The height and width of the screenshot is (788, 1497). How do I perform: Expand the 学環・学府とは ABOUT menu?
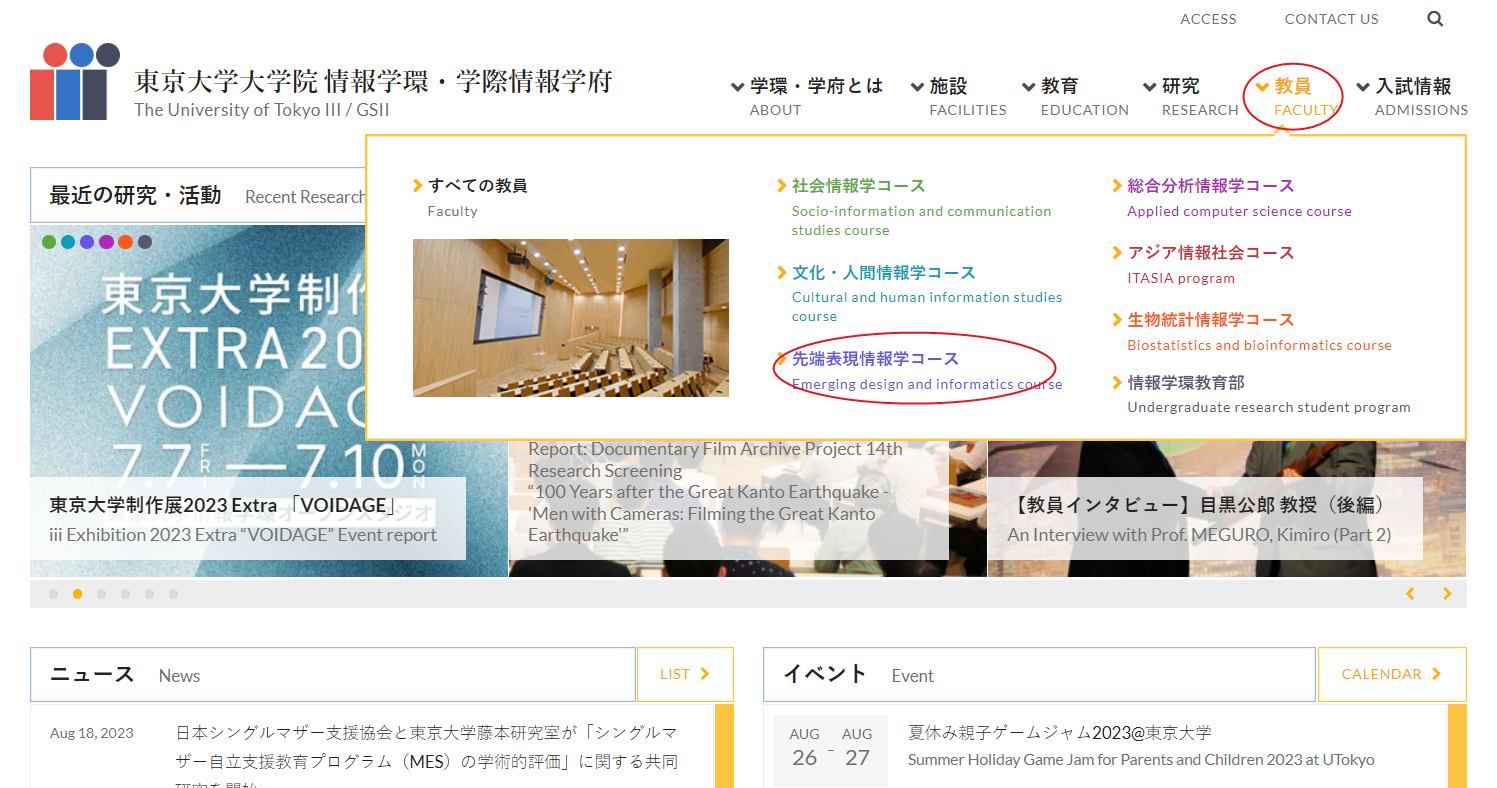click(x=807, y=97)
